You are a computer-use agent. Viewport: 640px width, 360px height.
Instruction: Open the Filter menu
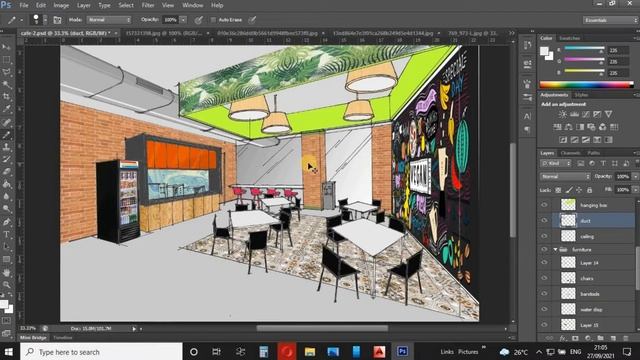pyautogui.click(x=148, y=5)
